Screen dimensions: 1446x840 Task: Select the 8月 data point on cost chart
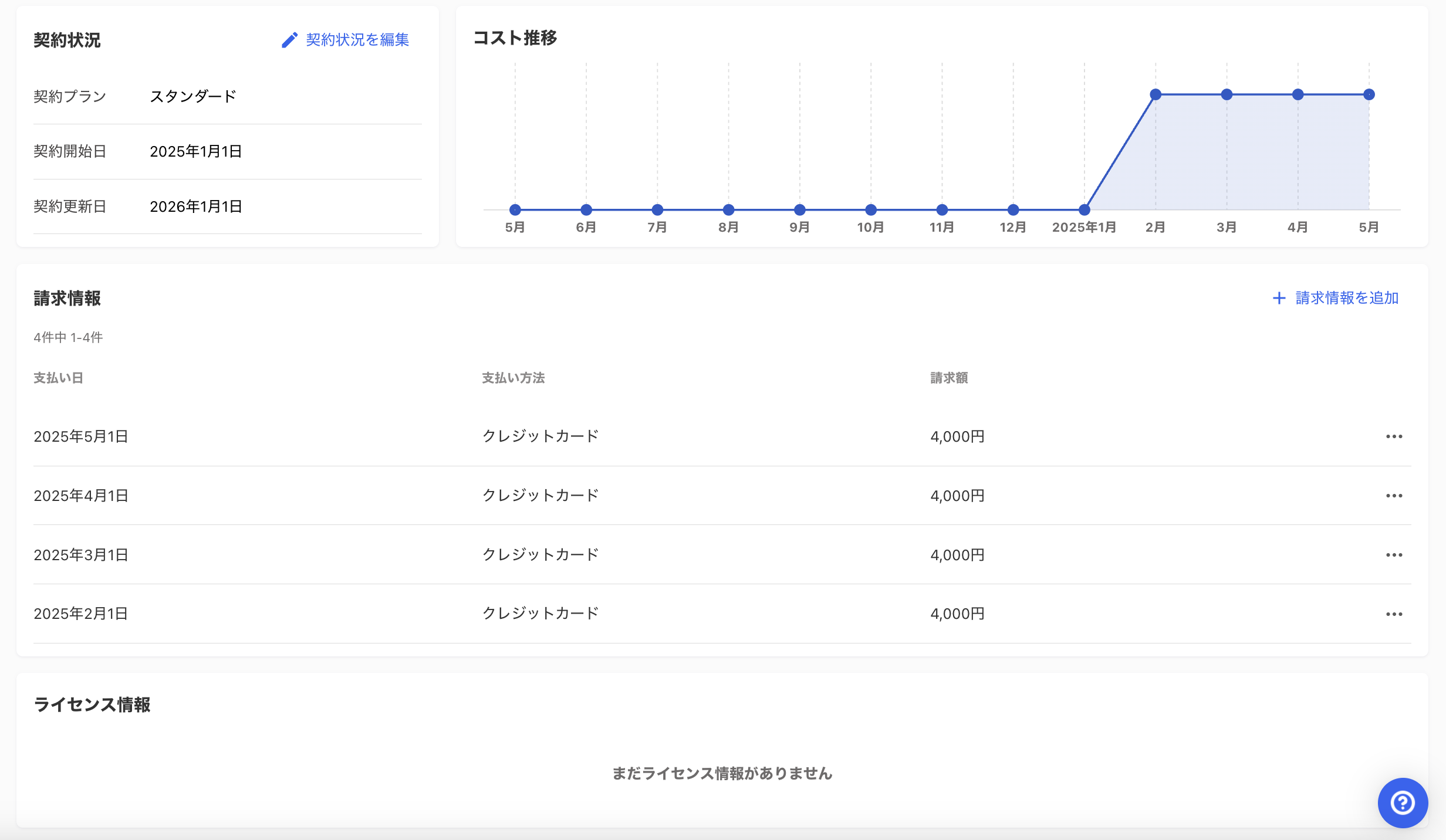point(729,209)
